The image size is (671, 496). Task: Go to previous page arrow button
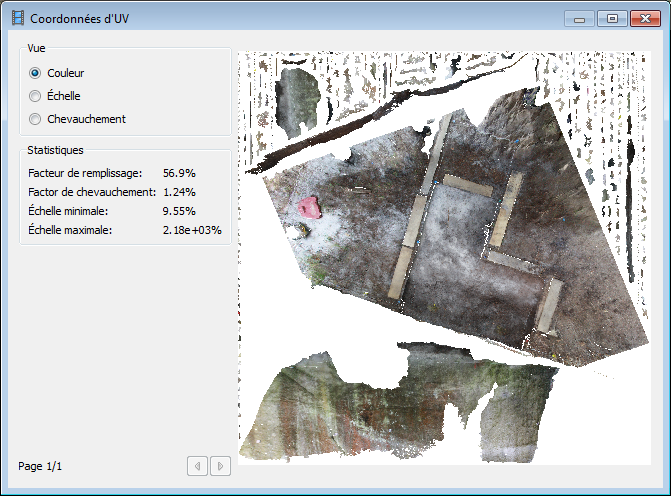click(197, 466)
